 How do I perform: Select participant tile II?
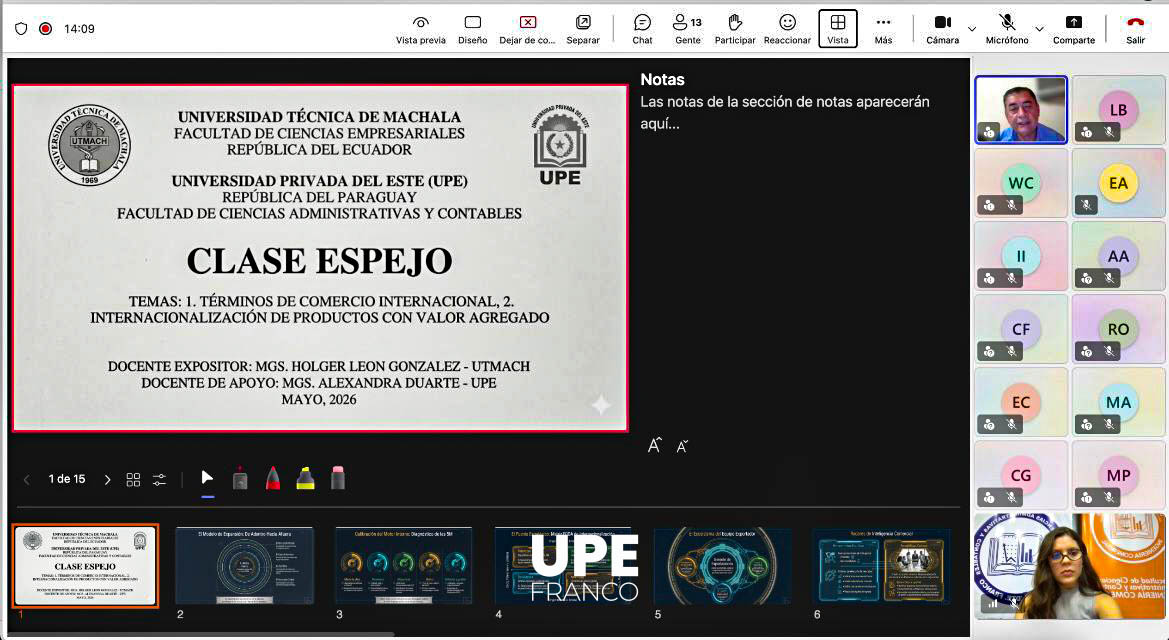(1021, 256)
